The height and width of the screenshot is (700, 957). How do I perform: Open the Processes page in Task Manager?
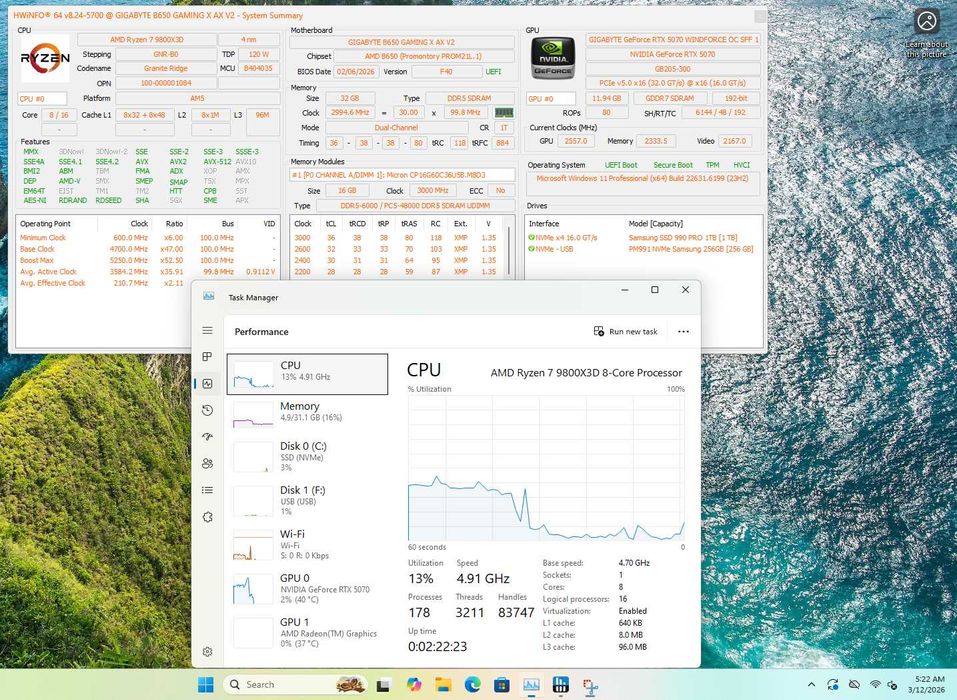click(x=208, y=356)
